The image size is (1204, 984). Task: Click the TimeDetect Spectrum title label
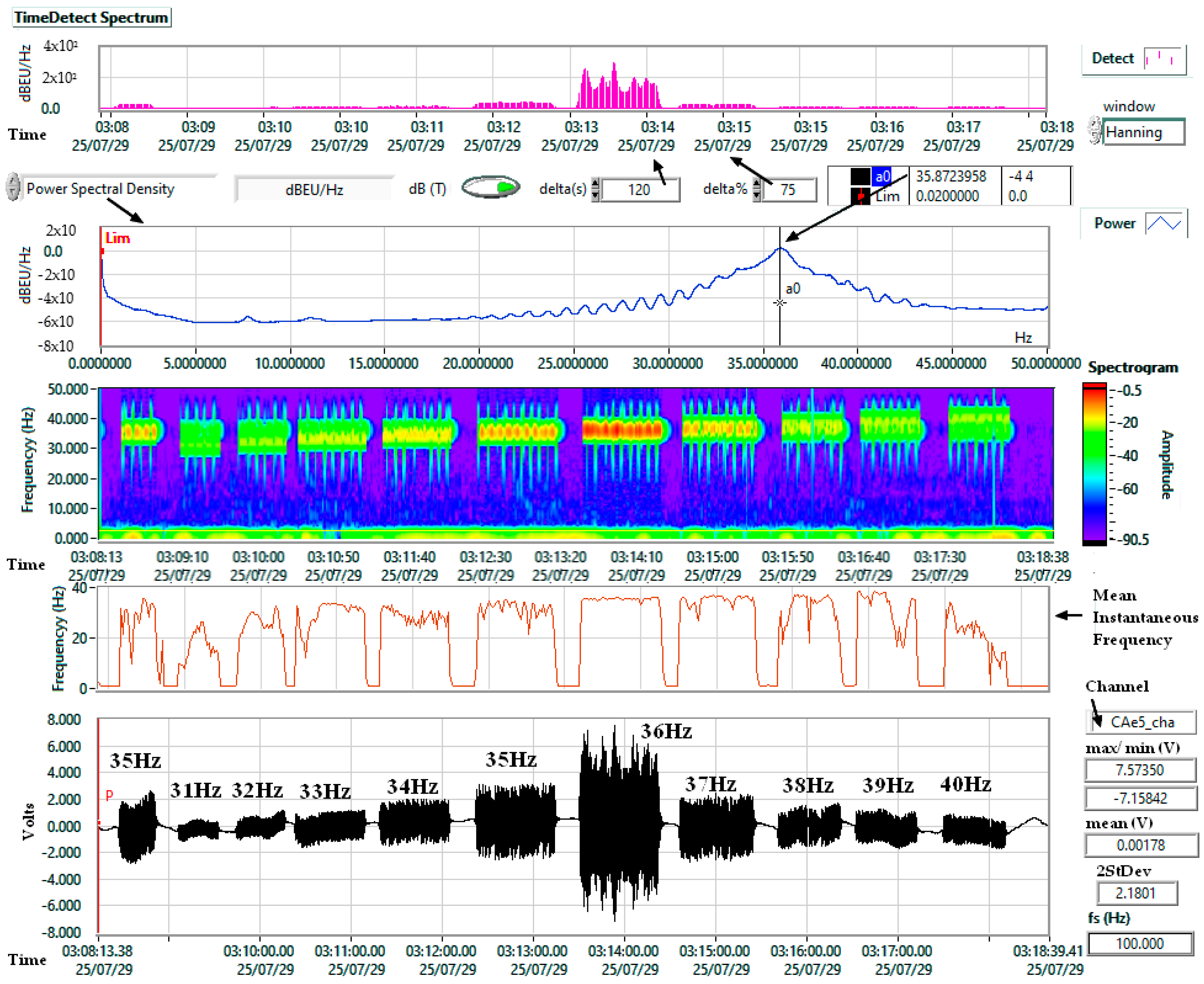point(91,17)
